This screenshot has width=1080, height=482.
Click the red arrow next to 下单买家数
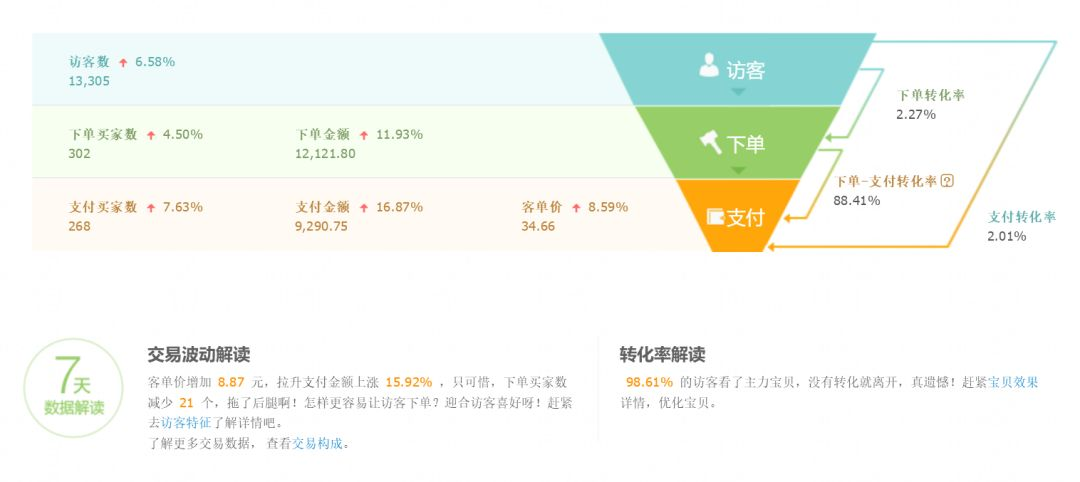[x=151, y=134]
